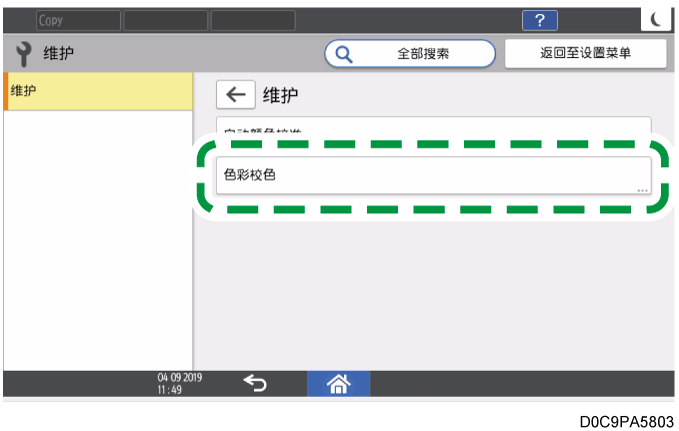Open help with the question mark icon

[540, 21]
